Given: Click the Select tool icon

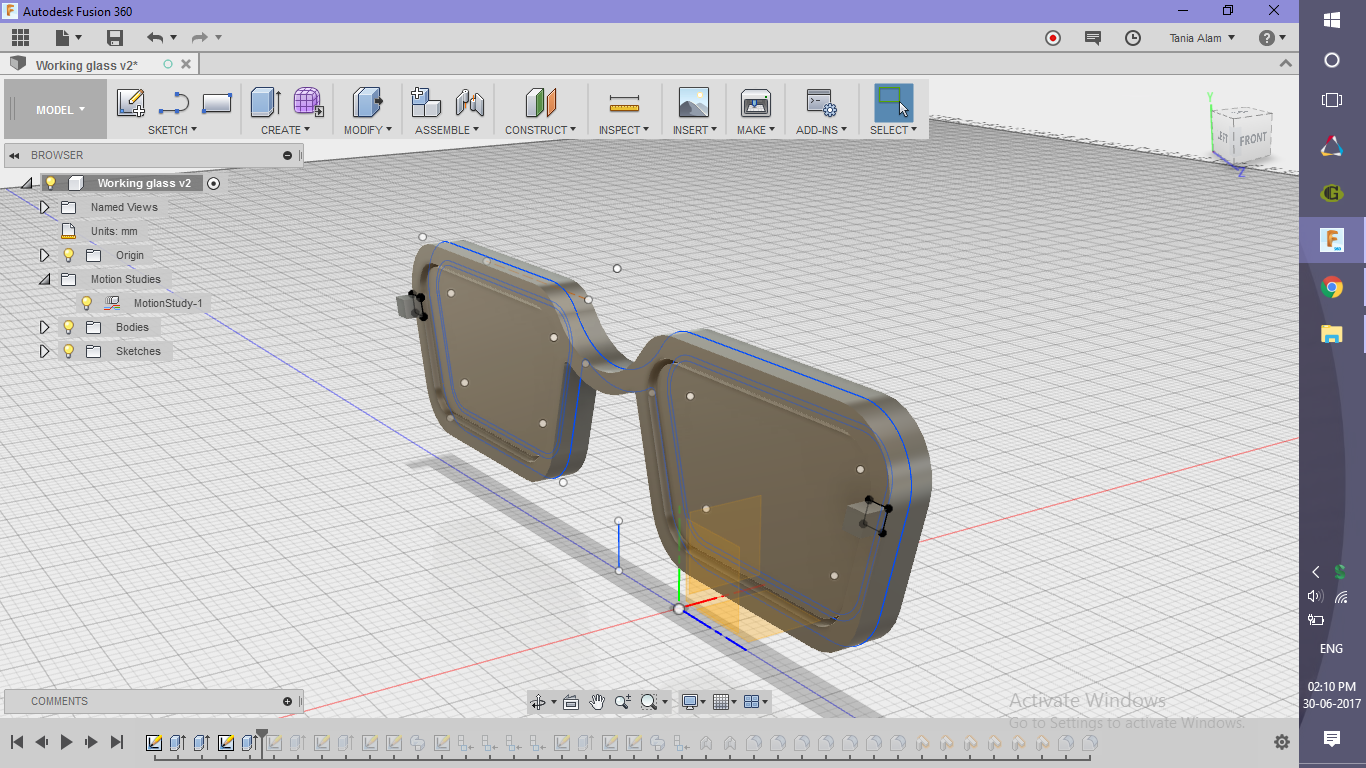Looking at the screenshot, I should point(893,103).
